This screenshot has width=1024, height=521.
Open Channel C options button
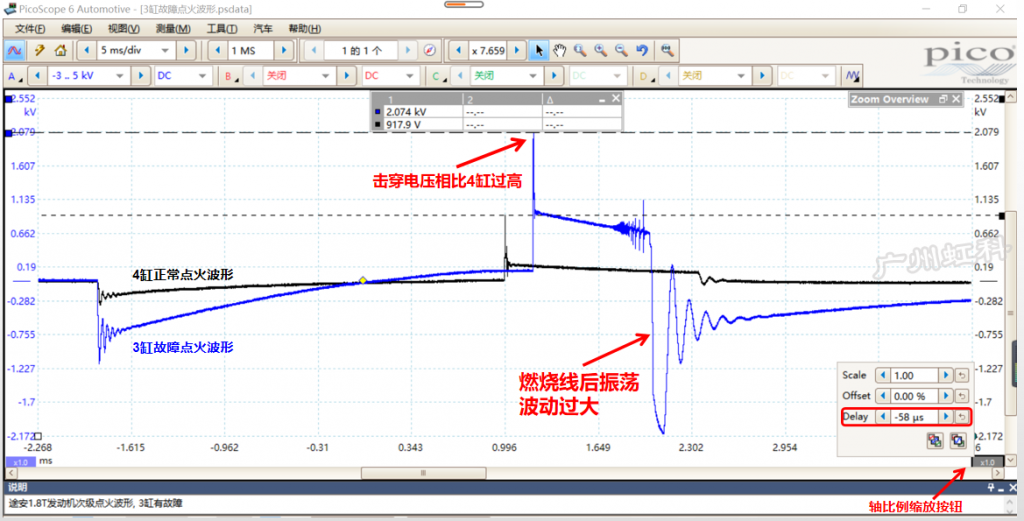coord(438,76)
